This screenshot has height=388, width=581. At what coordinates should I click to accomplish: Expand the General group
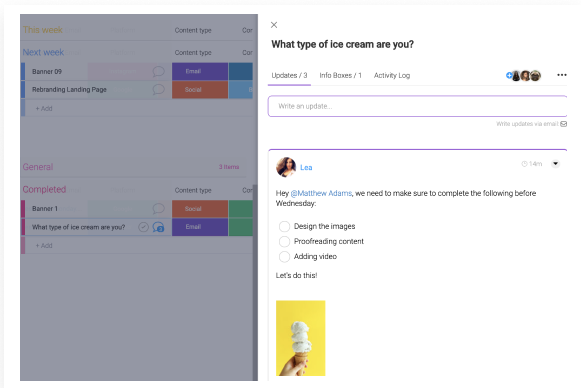[x=38, y=167]
